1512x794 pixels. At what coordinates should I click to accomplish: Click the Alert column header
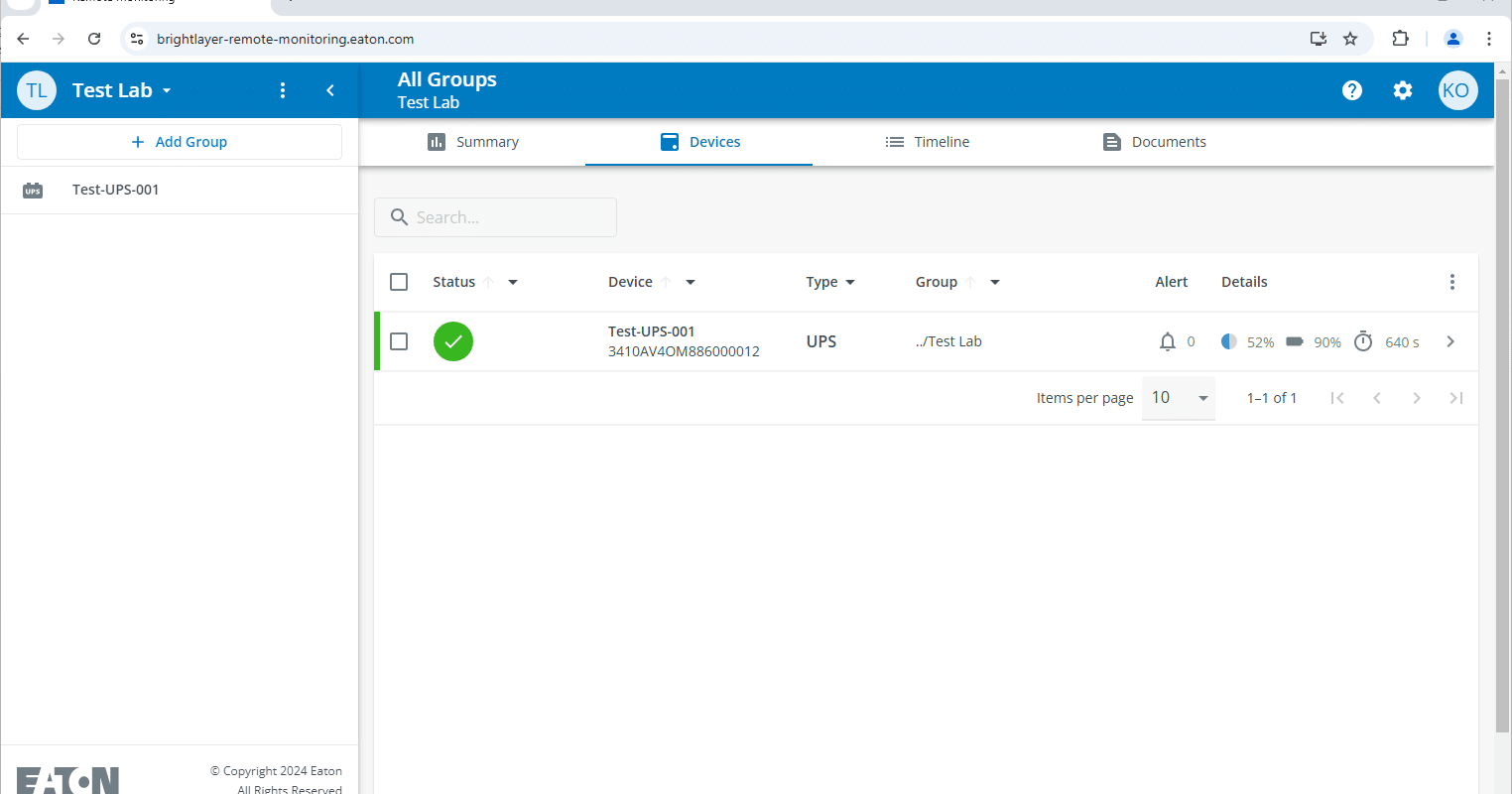point(1172,282)
